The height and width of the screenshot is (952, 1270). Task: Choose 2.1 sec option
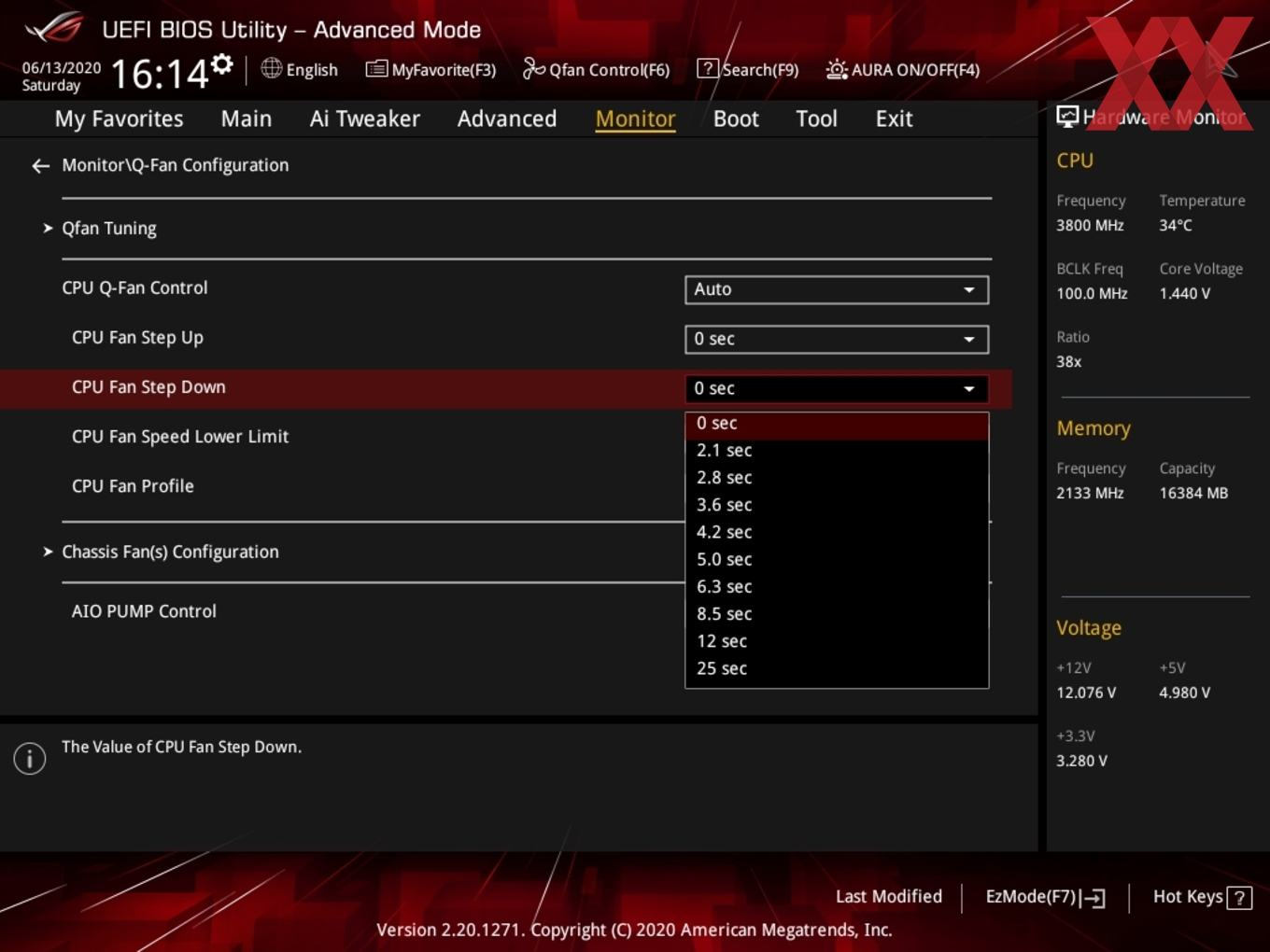point(837,451)
